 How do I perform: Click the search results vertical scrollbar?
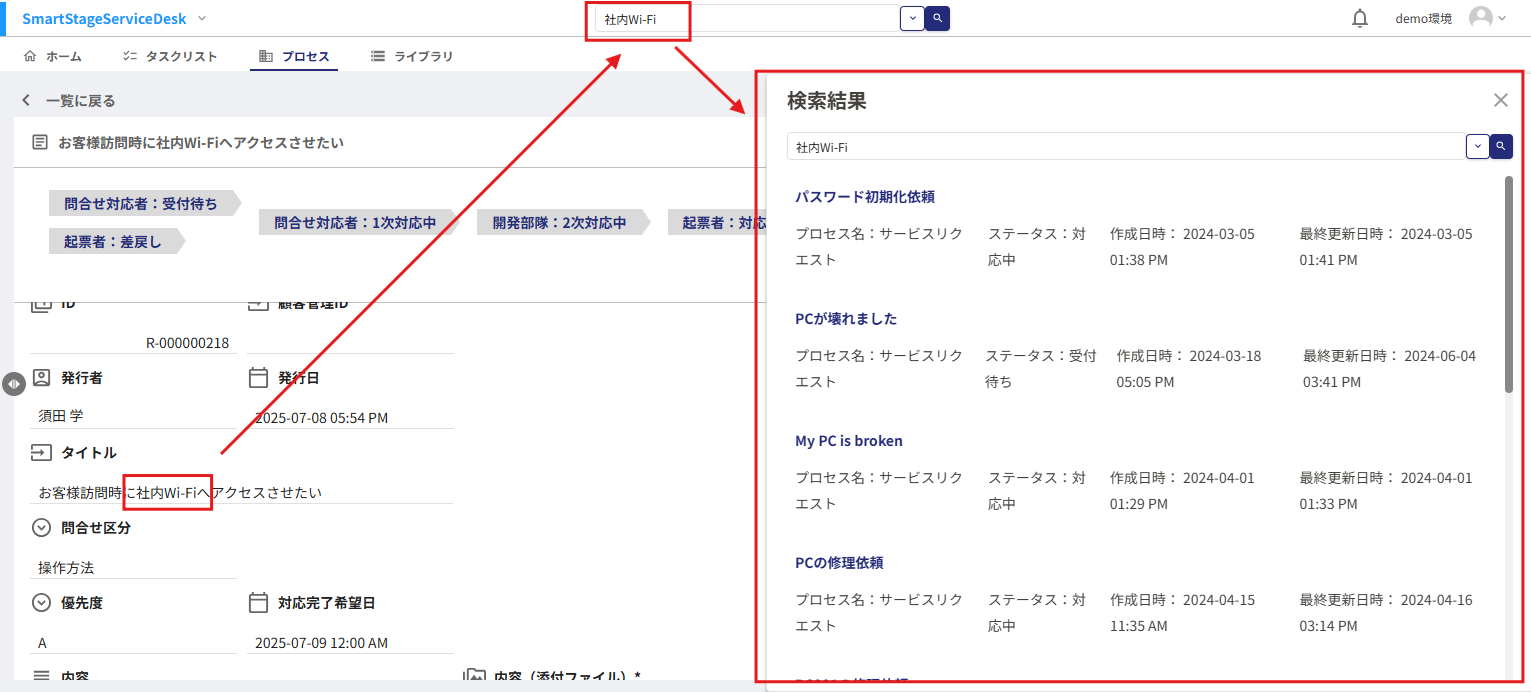pyautogui.click(x=1508, y=285)
